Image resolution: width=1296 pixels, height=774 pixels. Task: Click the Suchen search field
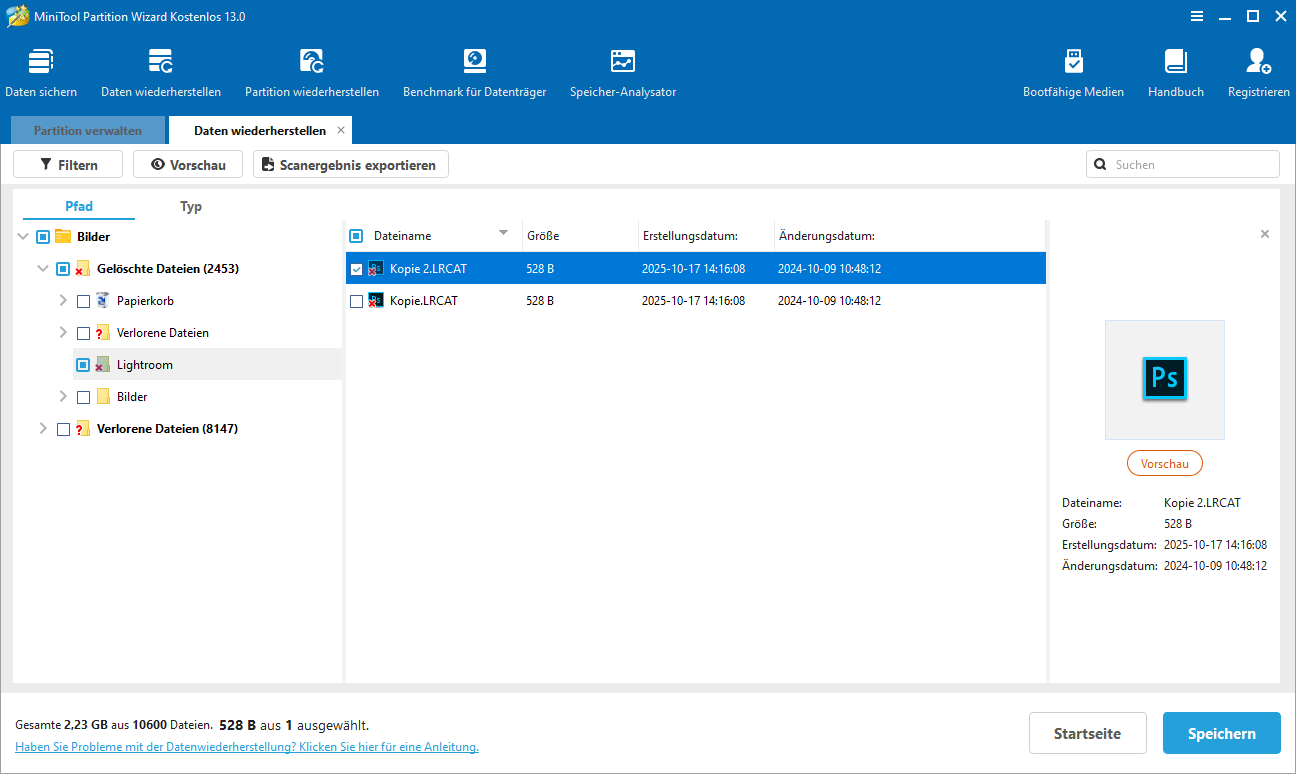click(1190, 164)
